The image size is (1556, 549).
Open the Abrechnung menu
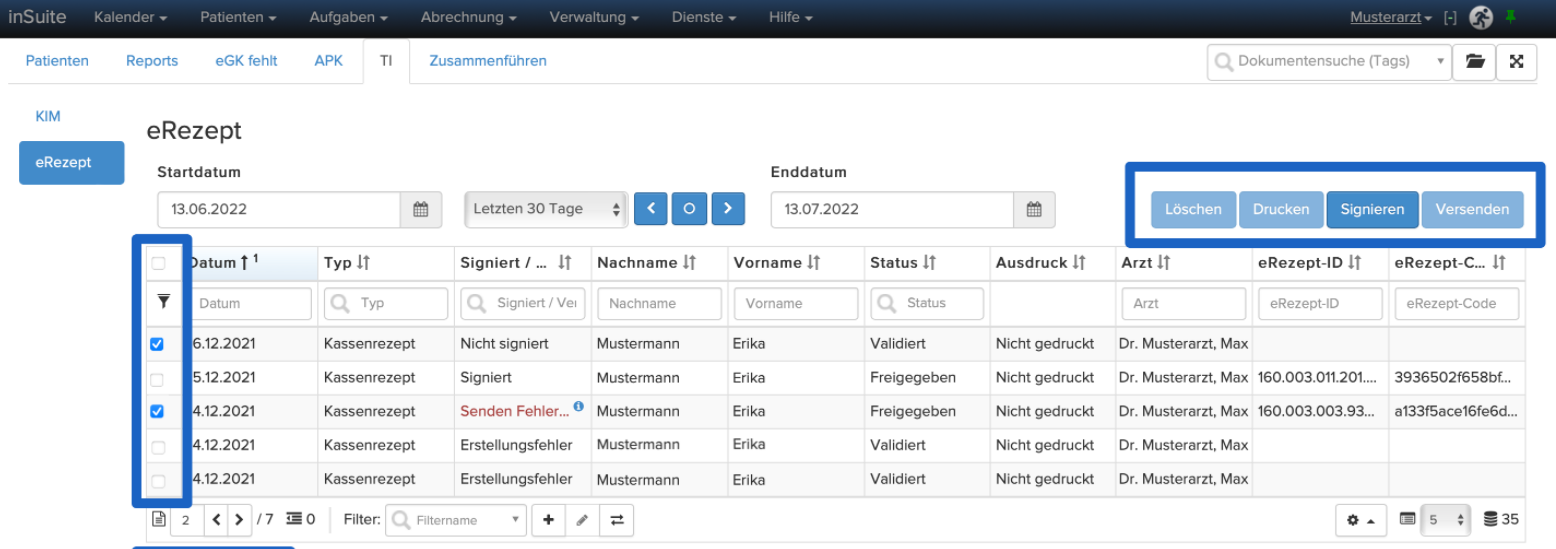(468, 18)
